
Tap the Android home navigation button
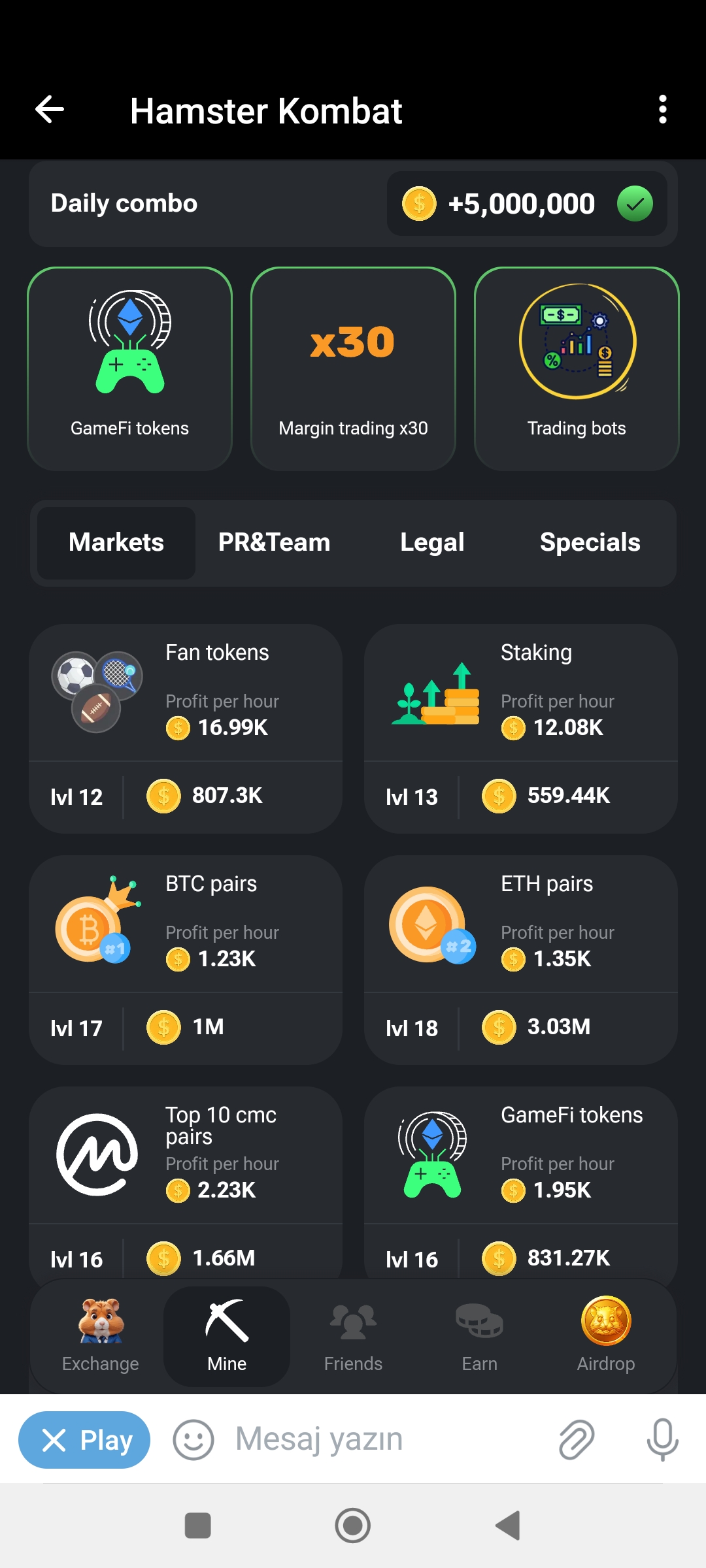[x=353, y=1526]
